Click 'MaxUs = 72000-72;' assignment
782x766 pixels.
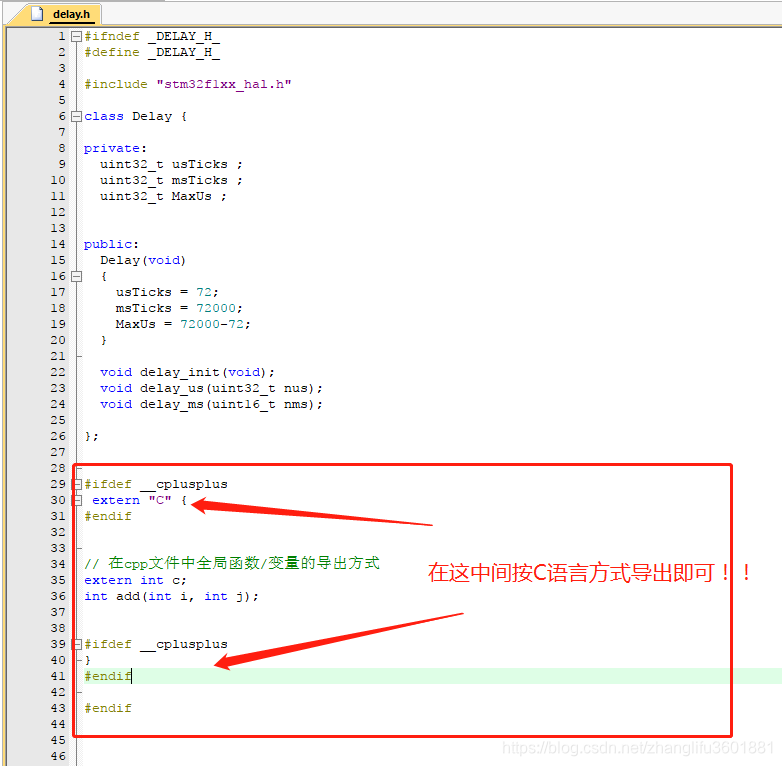(183, 324)
